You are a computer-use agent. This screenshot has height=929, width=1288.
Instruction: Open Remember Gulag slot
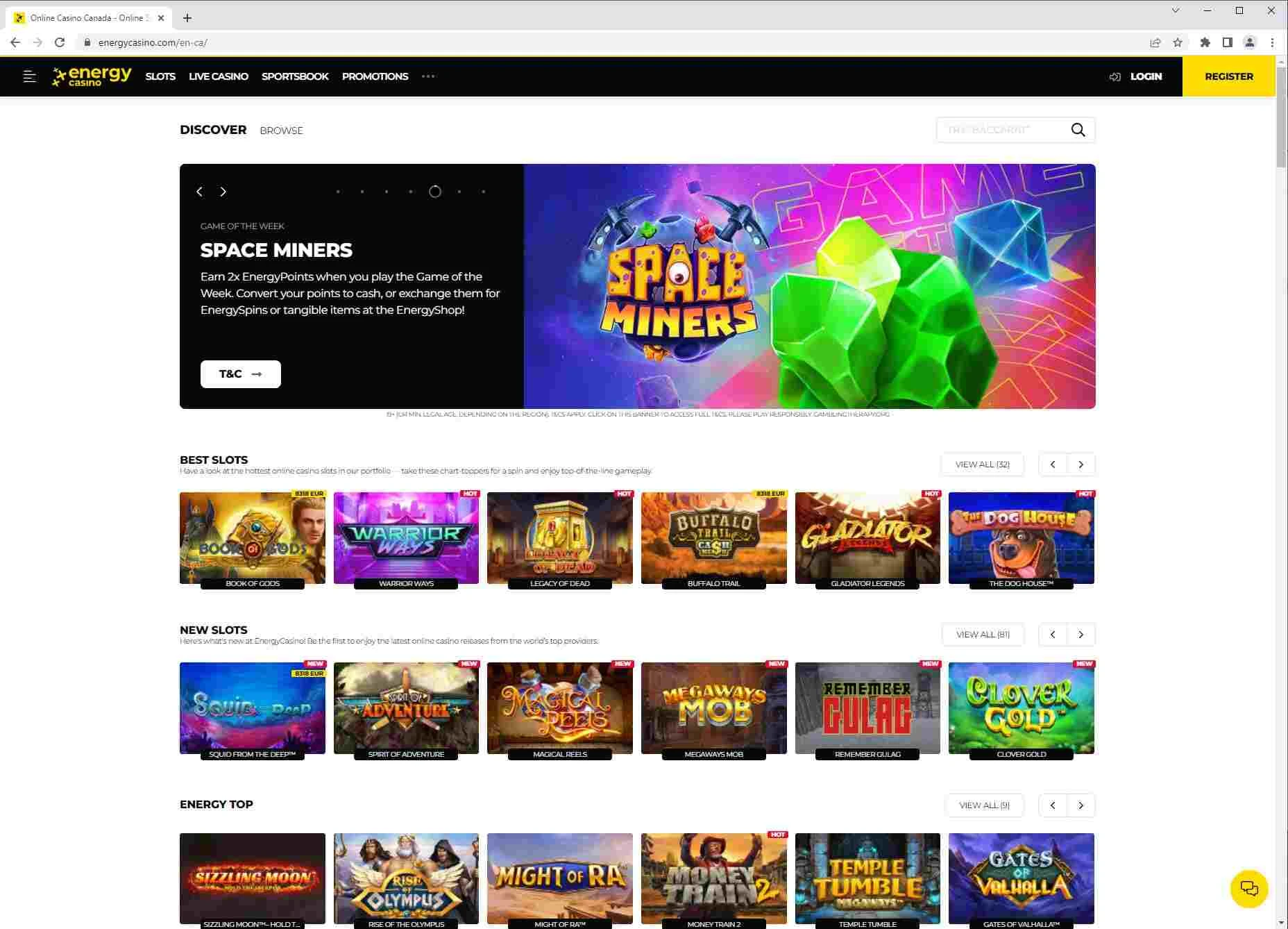[x=867, y=709]
